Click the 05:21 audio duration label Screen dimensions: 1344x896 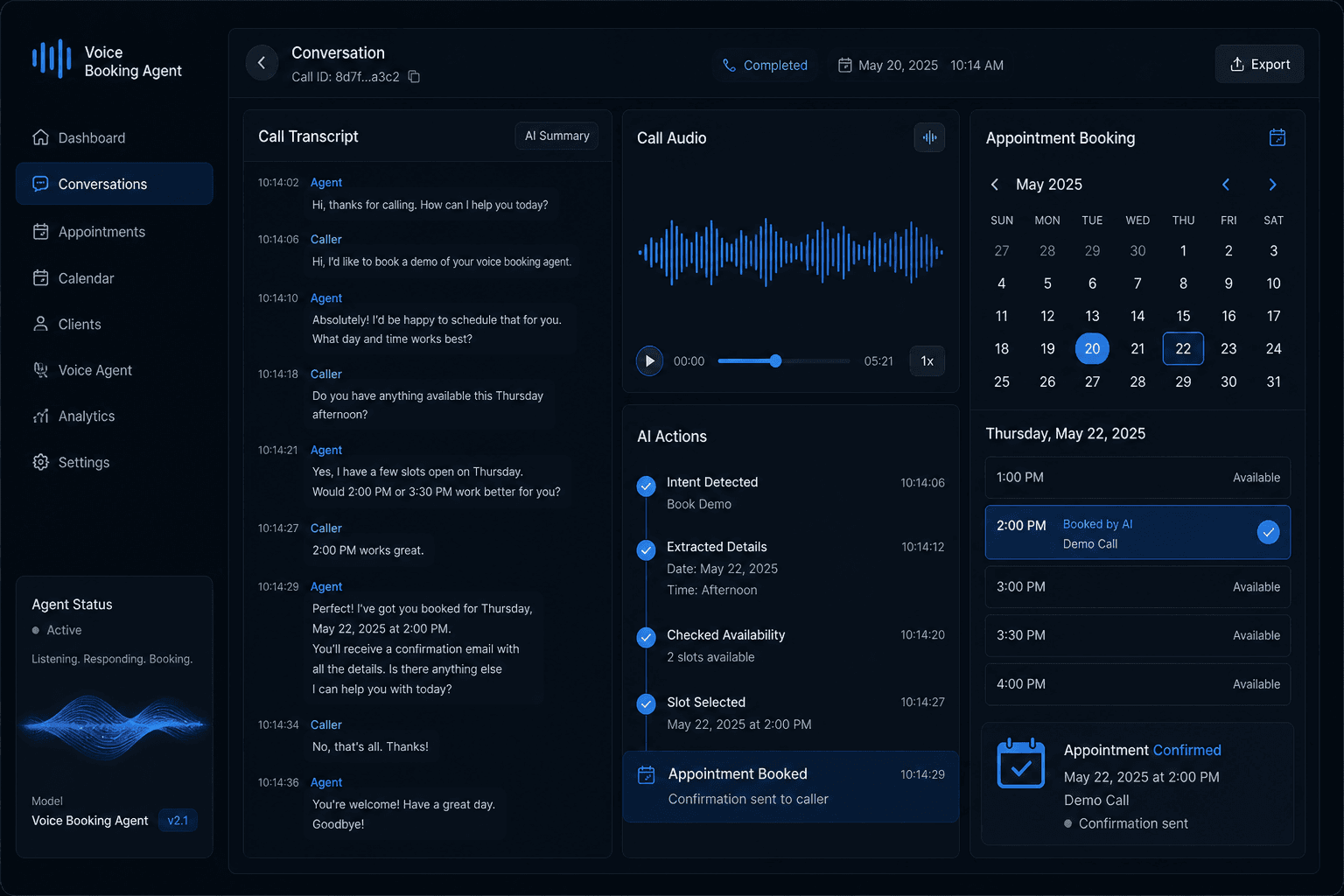click(x=878, y=361)
